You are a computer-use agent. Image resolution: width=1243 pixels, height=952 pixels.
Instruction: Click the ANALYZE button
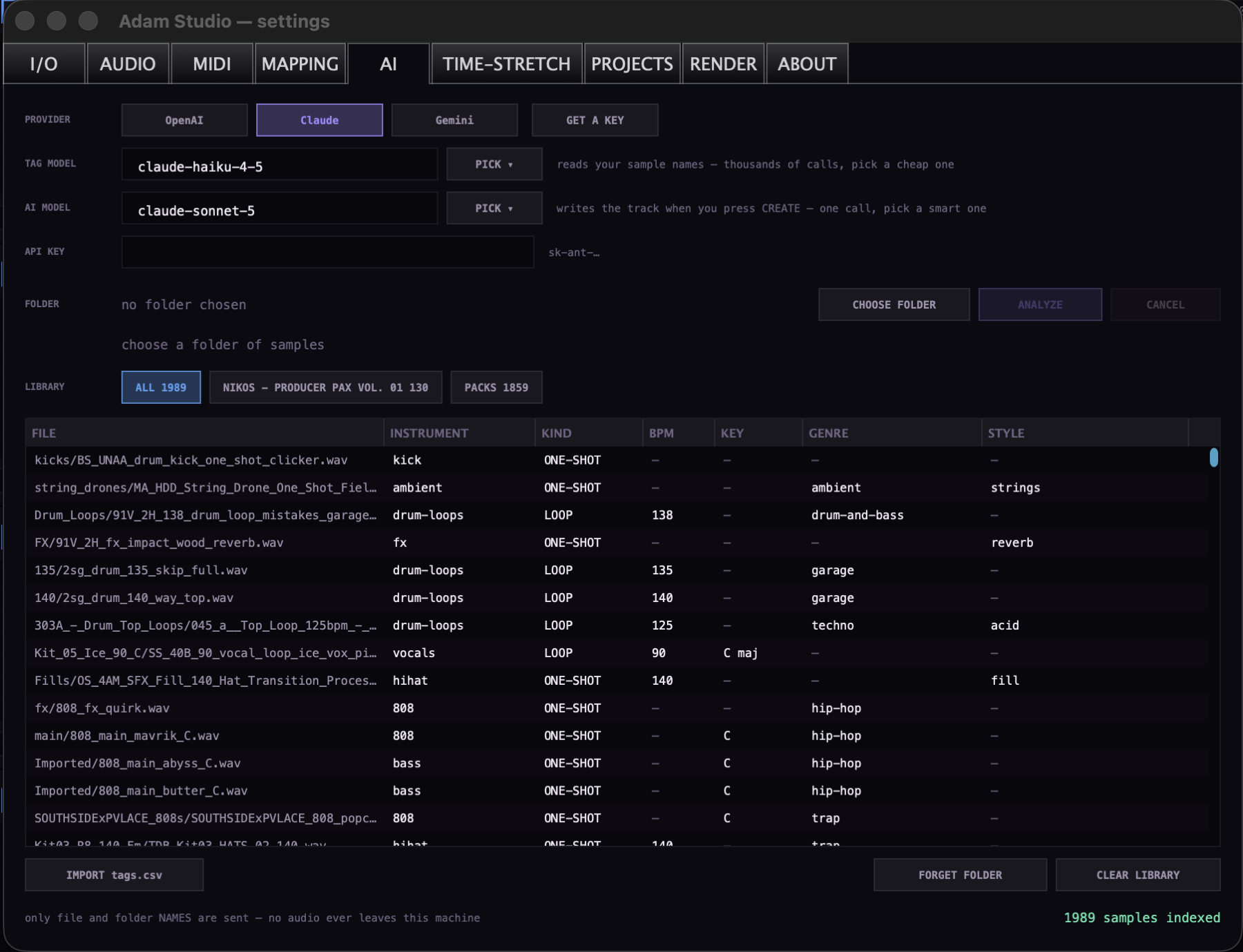[1040, 304]
